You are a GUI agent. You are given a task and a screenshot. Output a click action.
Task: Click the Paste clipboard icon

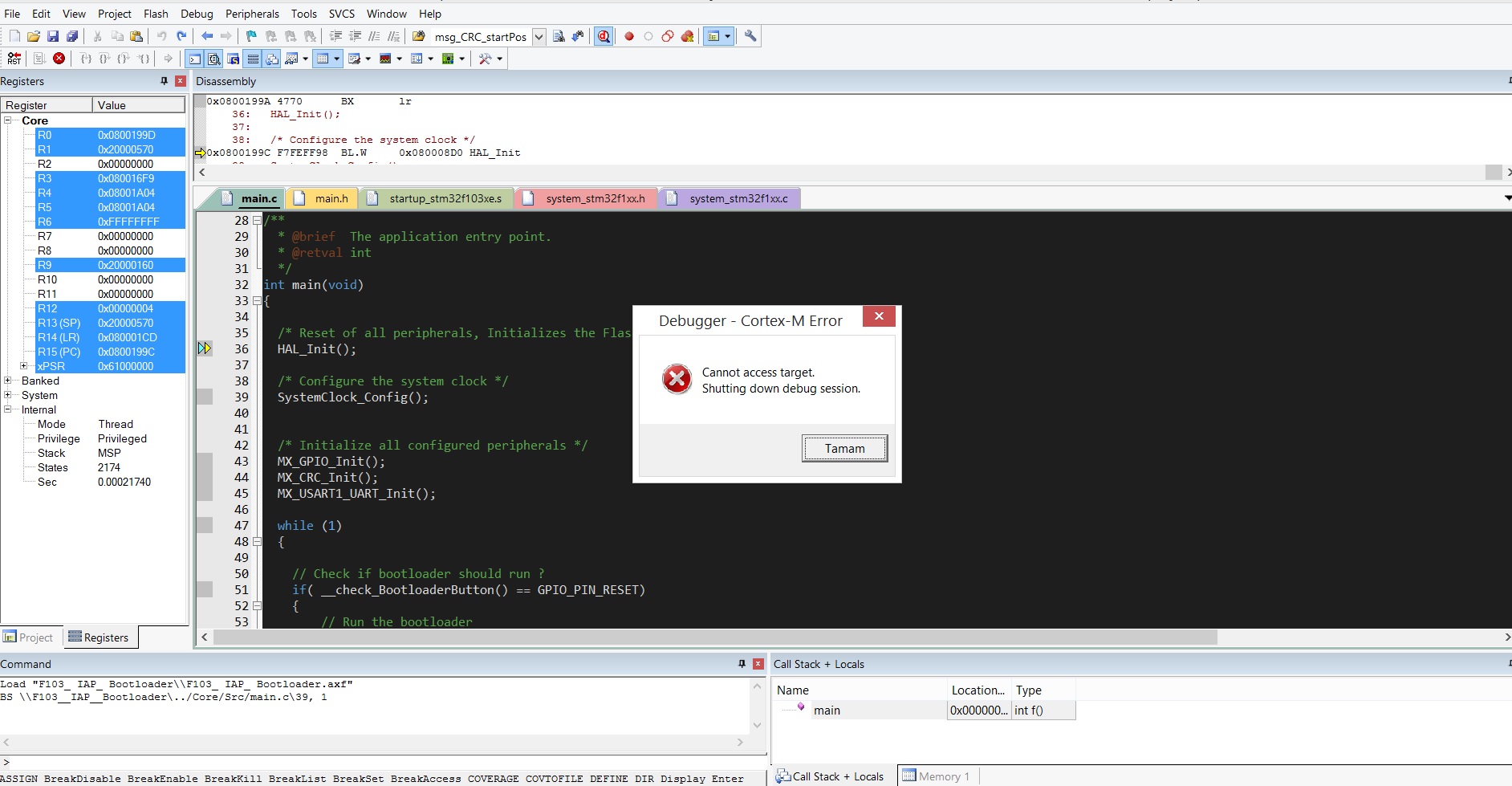click(x=136, y=36)
